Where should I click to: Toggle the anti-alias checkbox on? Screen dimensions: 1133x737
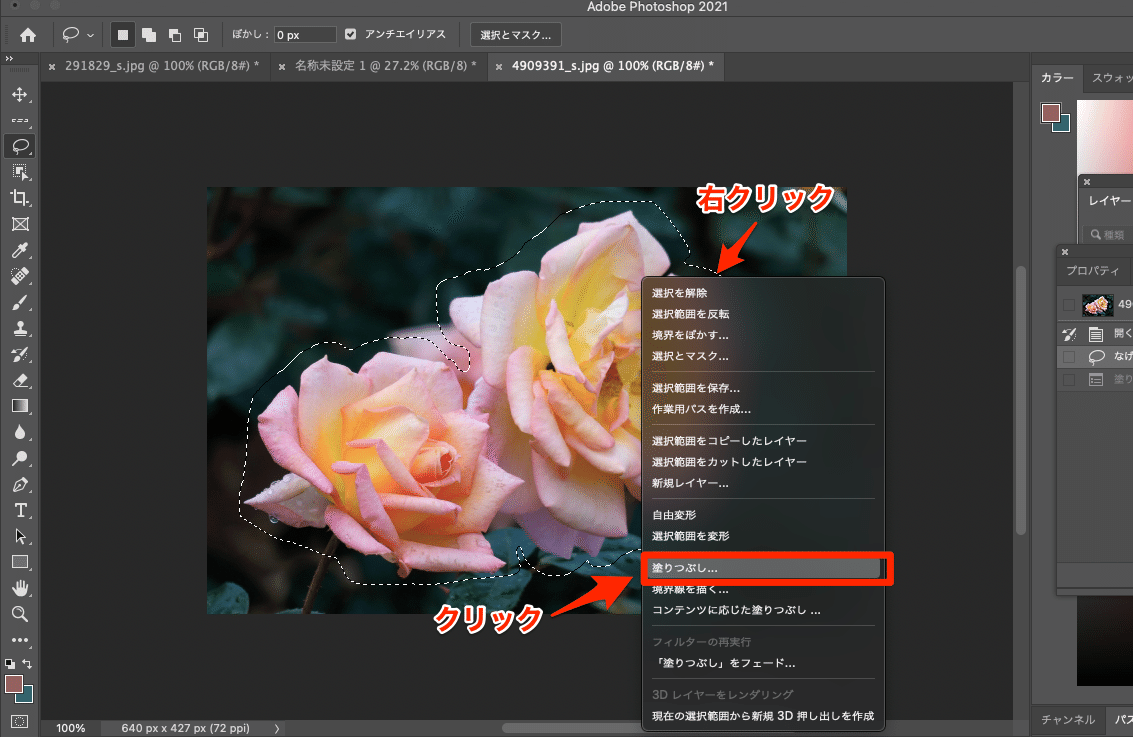pyautogui.click(x=350, y=33)
